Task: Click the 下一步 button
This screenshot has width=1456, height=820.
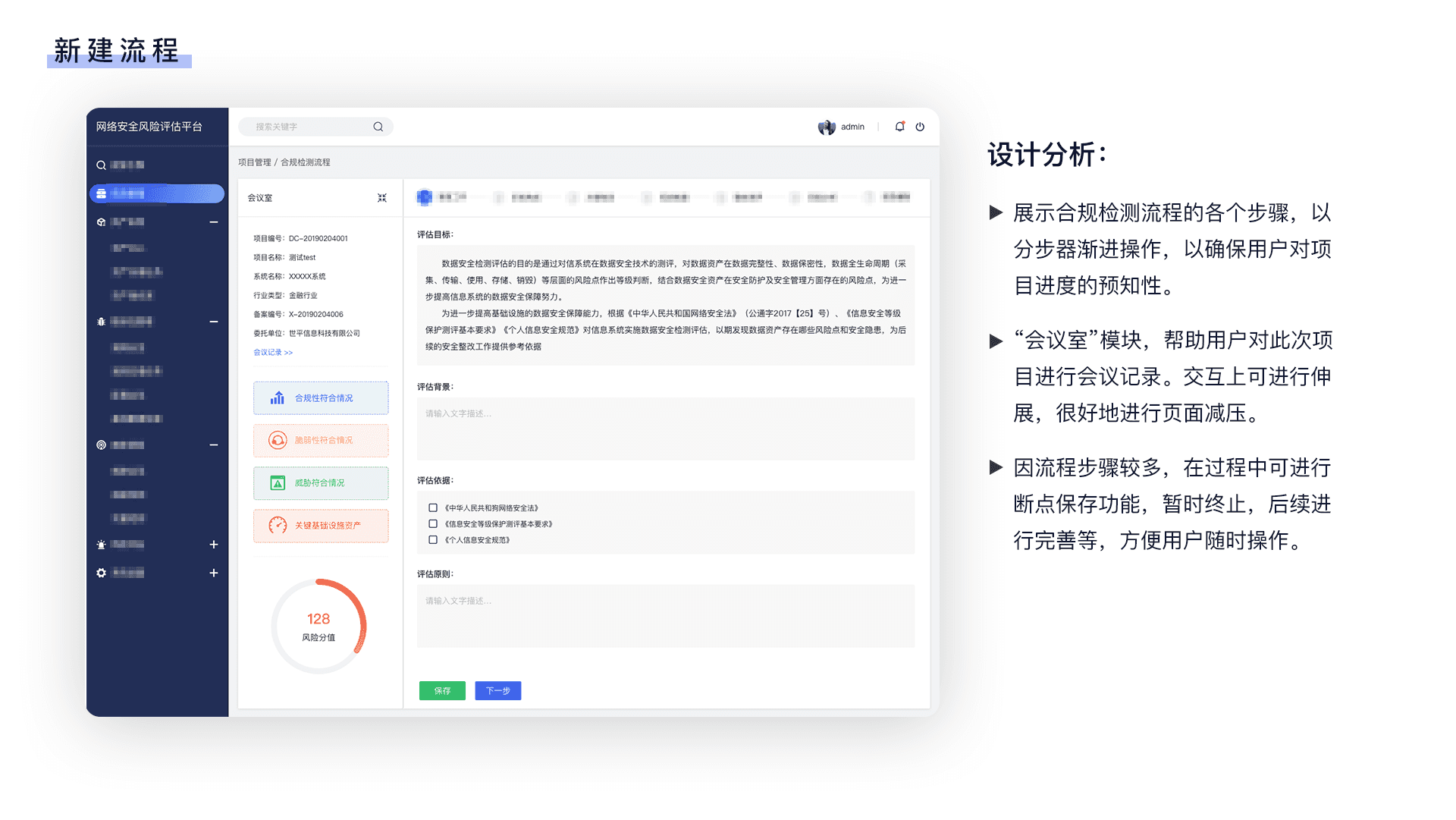Action: (x=498, y=691)
